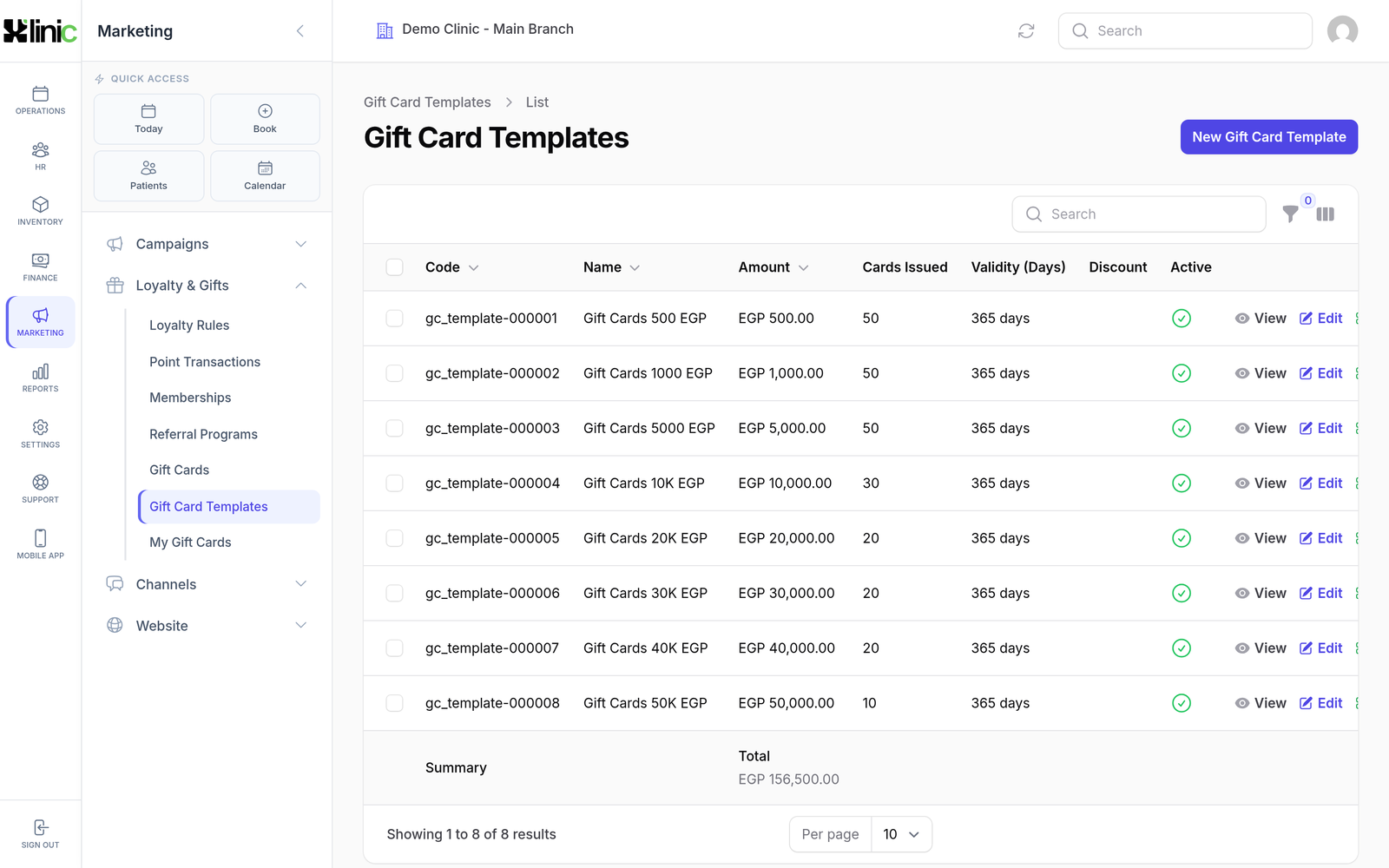
Task: Click the refresh icon in header
Action: pyautogui.click(x=1026, y=31)
